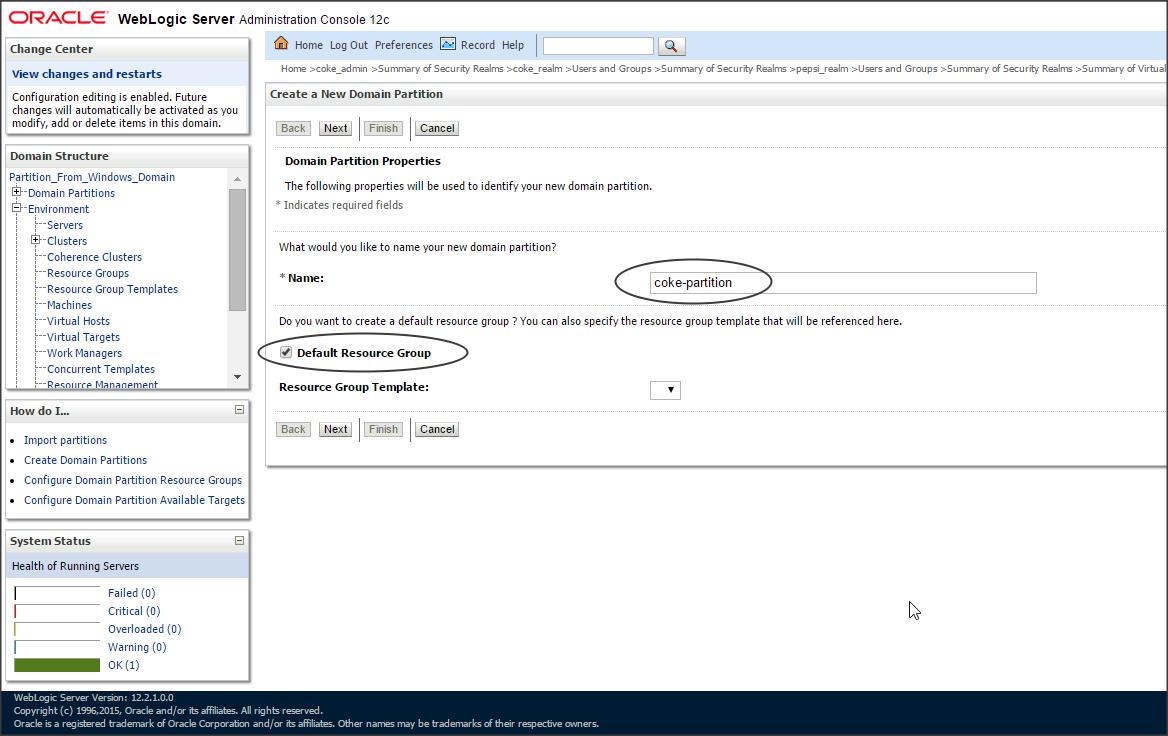Open the Home toolbar link
This screenshot has height=736, width=1168.
pyautogui.click(x=308, y=45)
